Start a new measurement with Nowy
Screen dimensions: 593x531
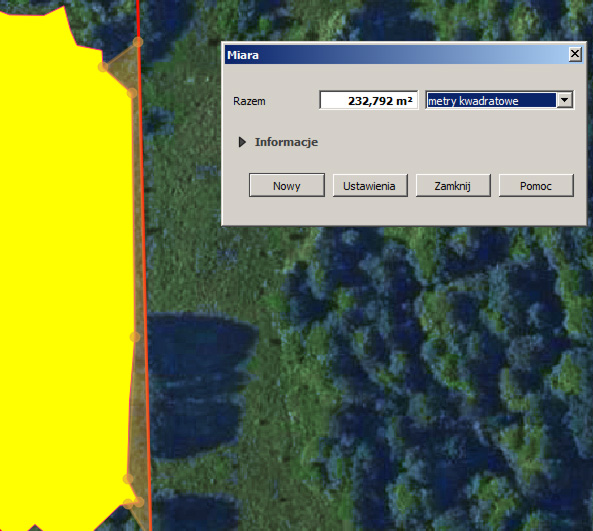pyautogui.click(x=287, y=185)
